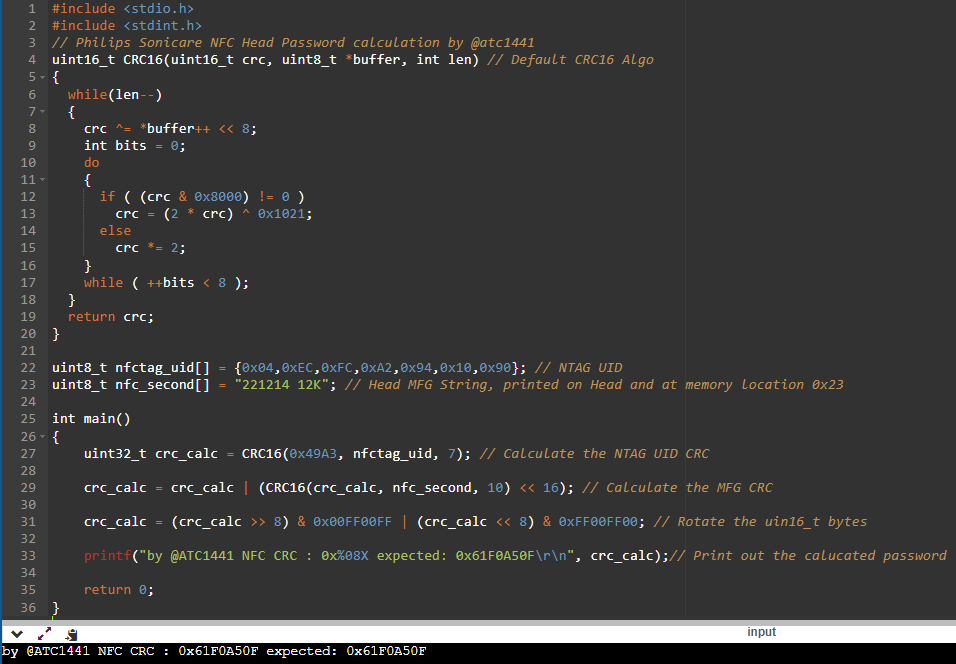This screenshot has width=956, height=664.
Task: Place cursor on #include <stdint.h>
Action: [127, 26]
